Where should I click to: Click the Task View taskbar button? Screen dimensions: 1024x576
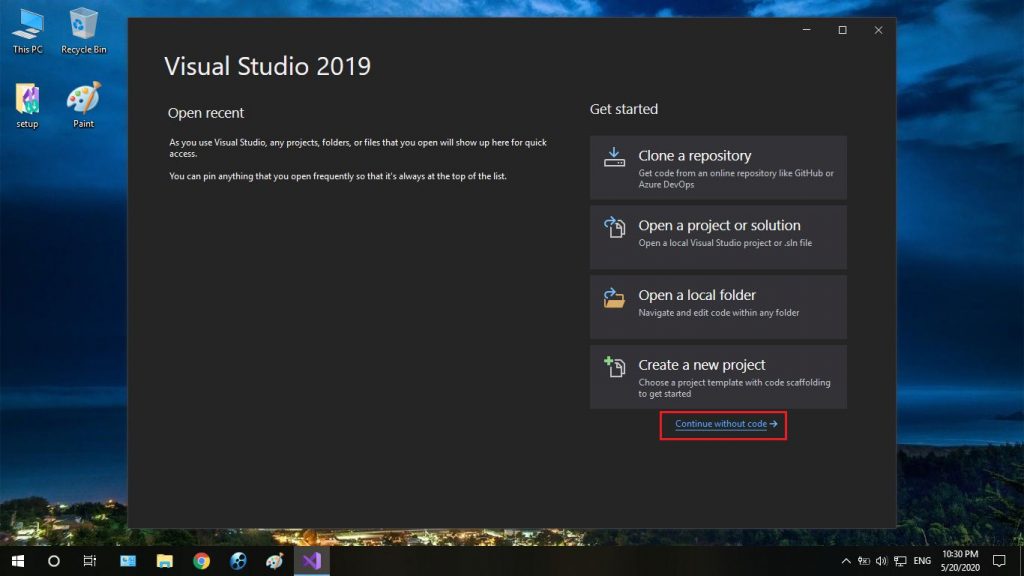point(90,561)
